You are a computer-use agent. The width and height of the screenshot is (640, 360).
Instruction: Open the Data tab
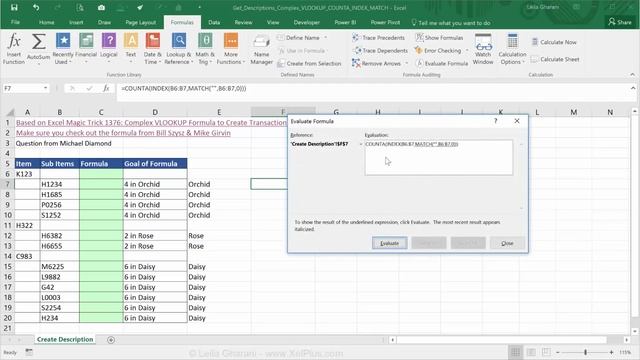click(x=214, y=22)
